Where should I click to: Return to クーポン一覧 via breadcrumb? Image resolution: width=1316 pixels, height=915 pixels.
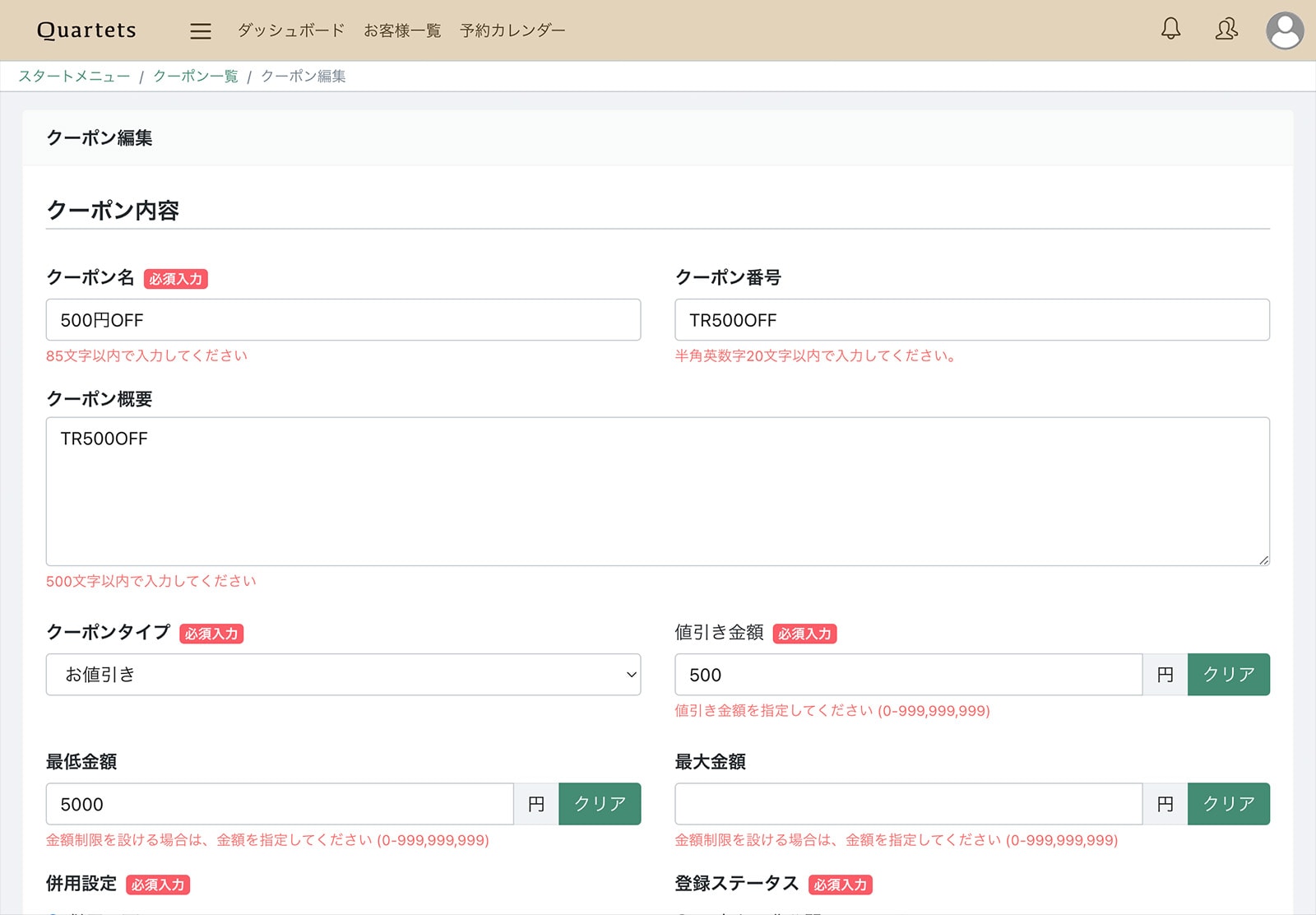click(x=196, y=77)
